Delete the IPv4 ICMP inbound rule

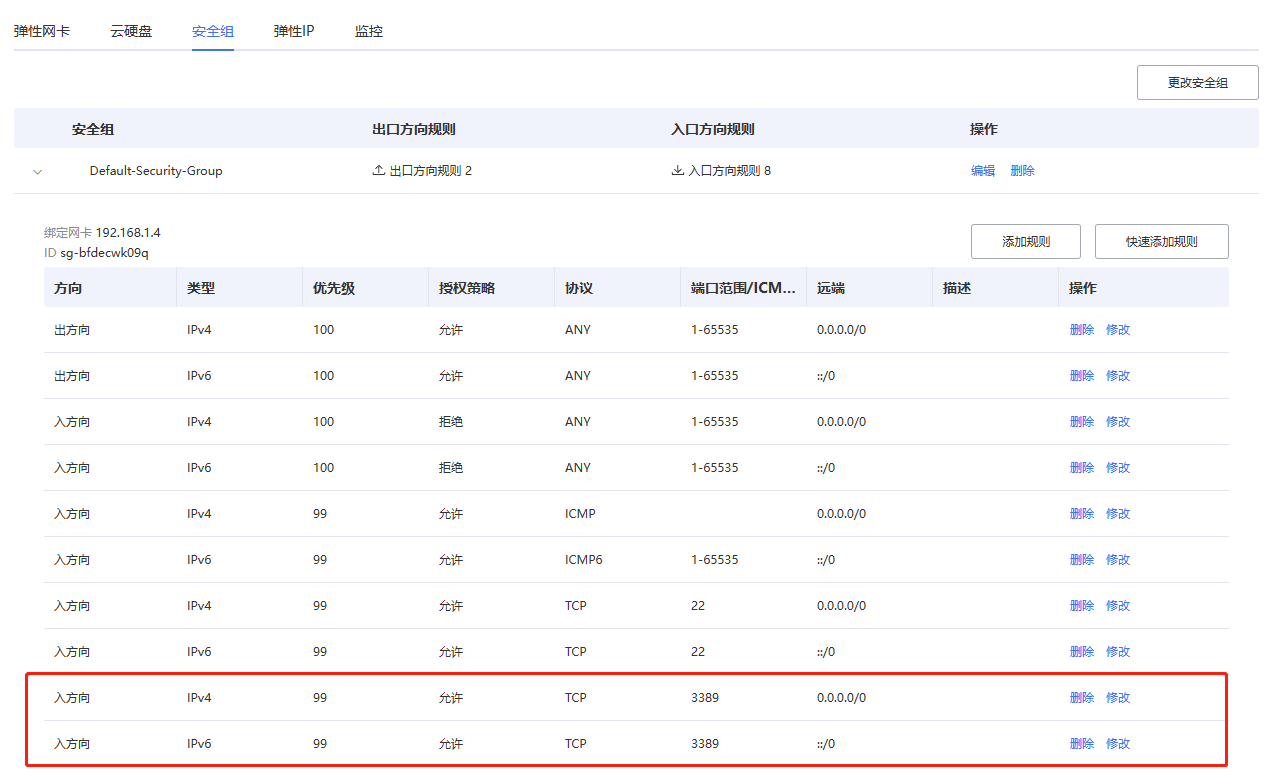tap(1081, 514)
